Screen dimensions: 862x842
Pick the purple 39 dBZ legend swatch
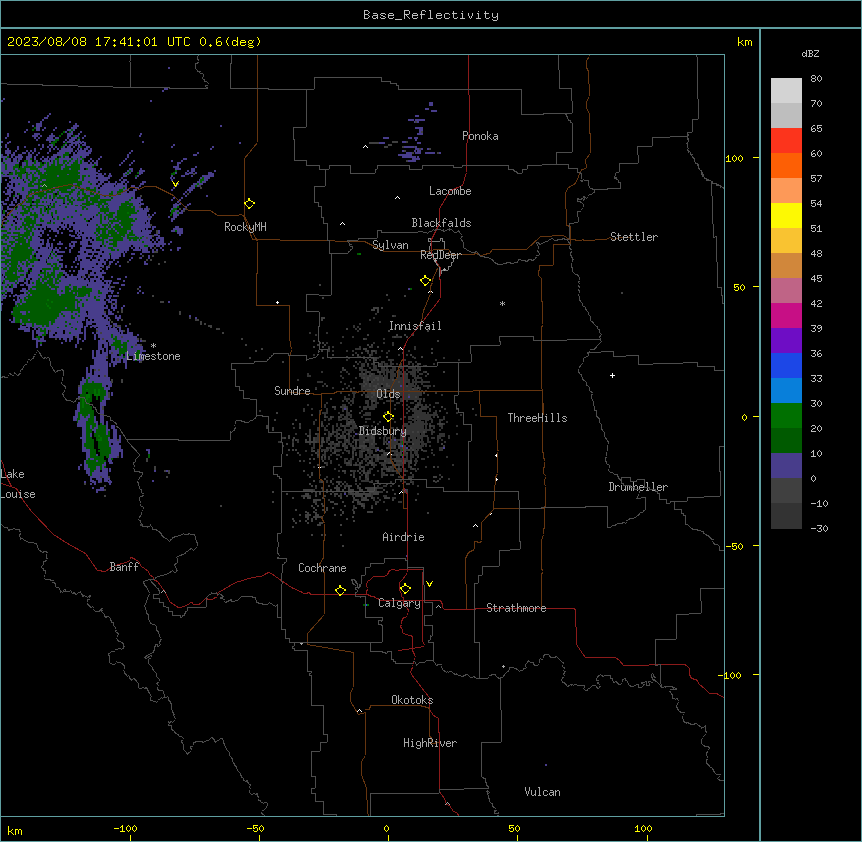[786, 341]
